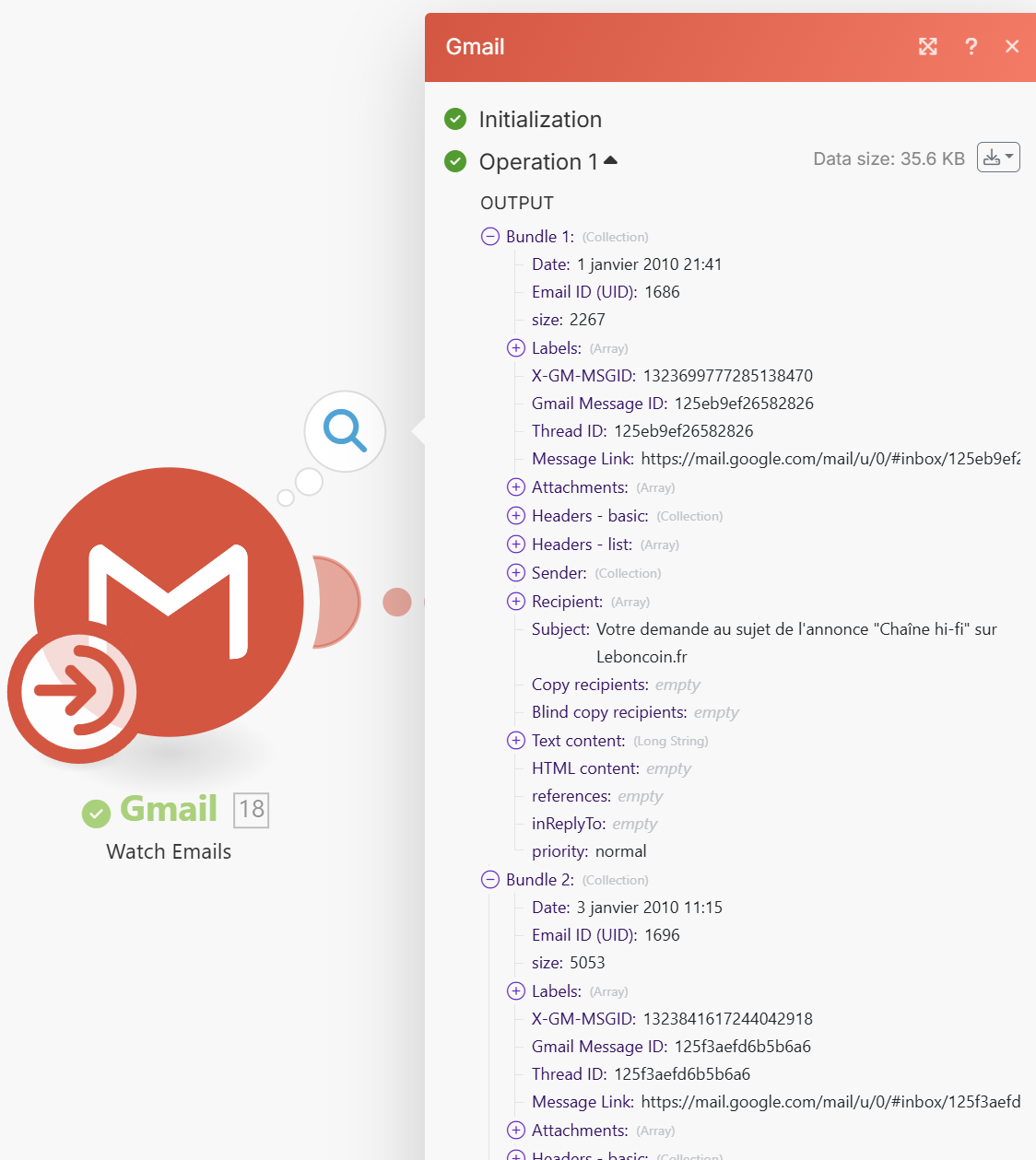Click the Initialization success check icon

click(455, 119)
